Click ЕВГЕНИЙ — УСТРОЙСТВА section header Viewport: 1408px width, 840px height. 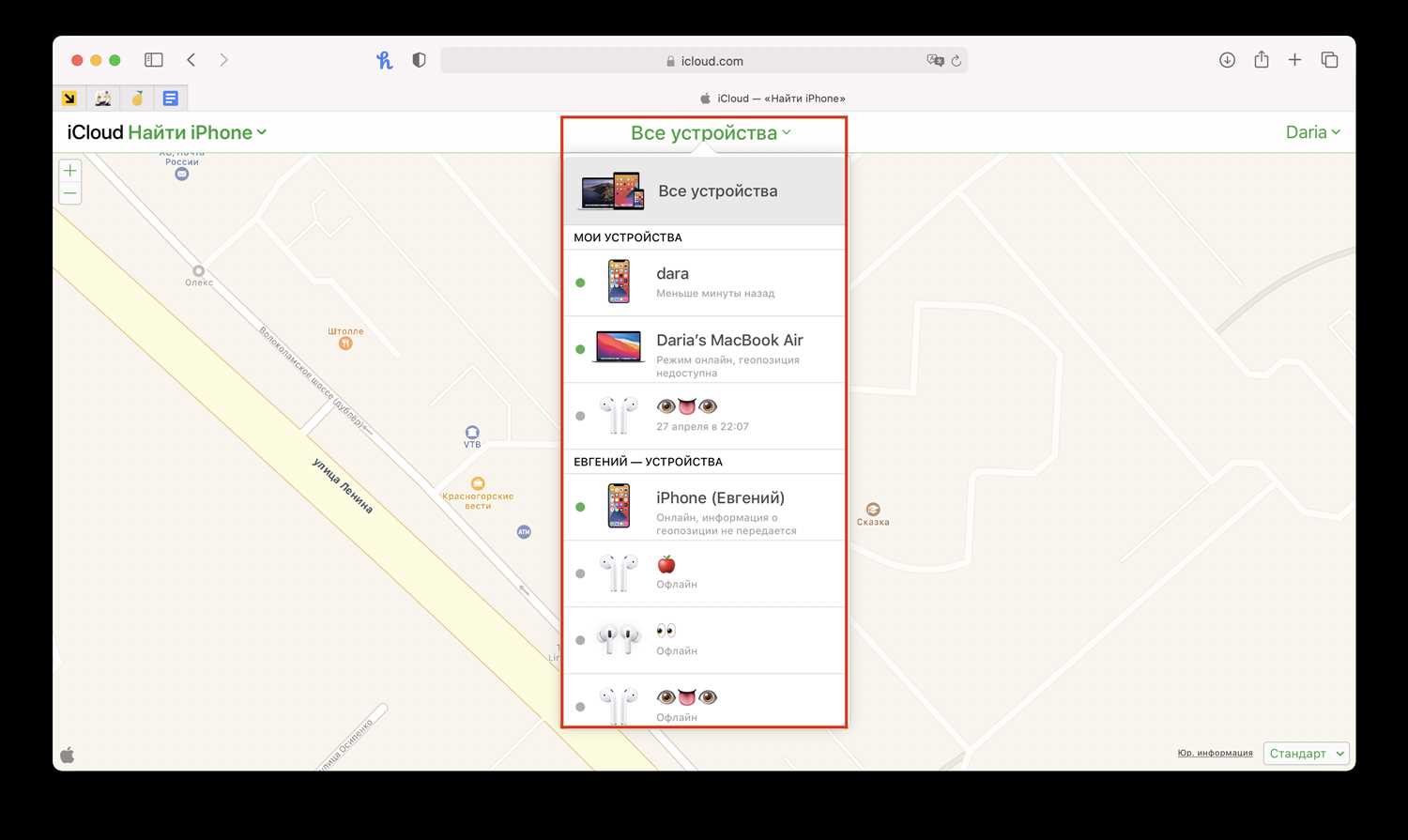coord(649,462)
